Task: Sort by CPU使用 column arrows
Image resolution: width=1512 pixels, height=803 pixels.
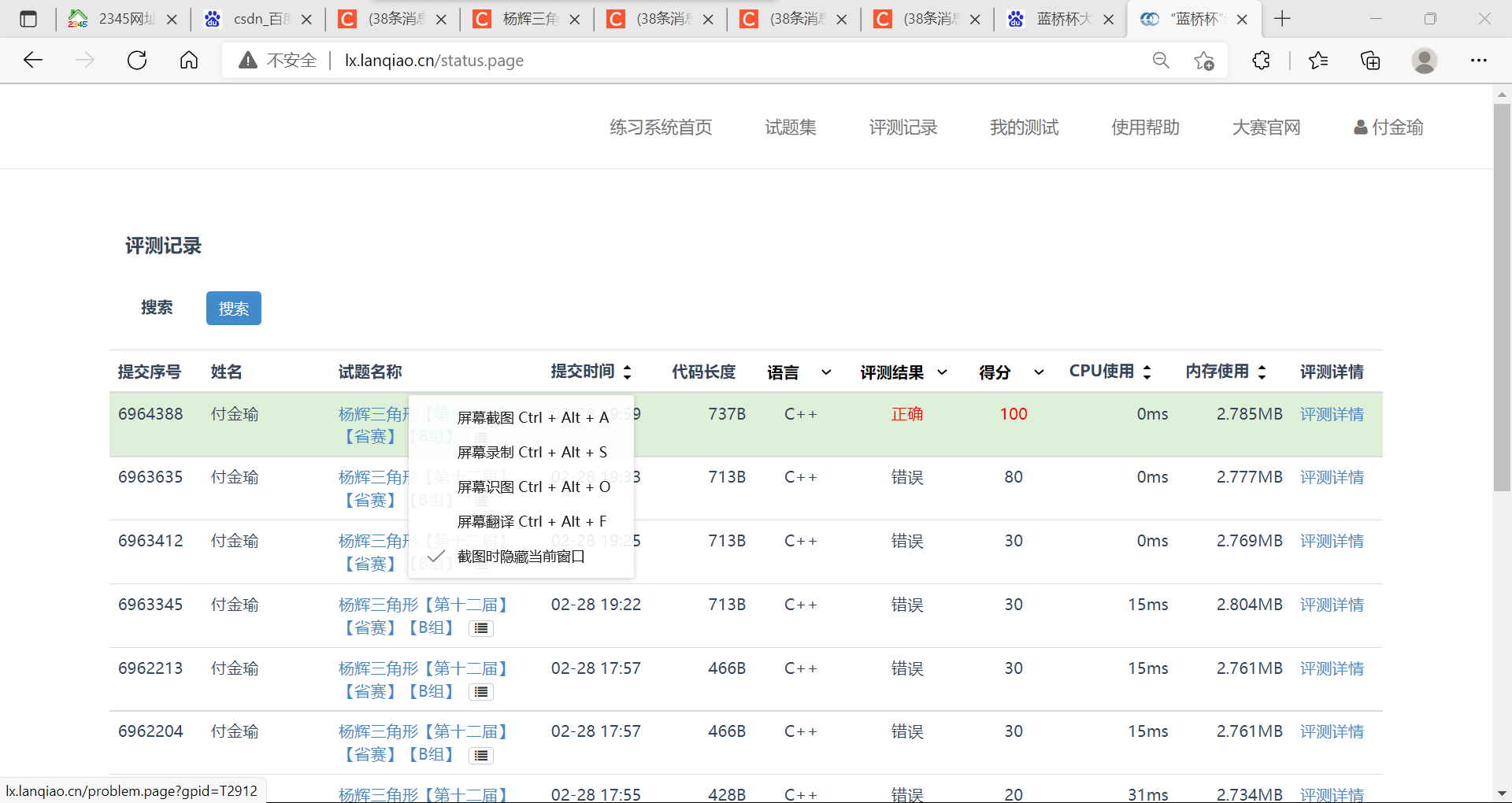Action: point(1147,372)
